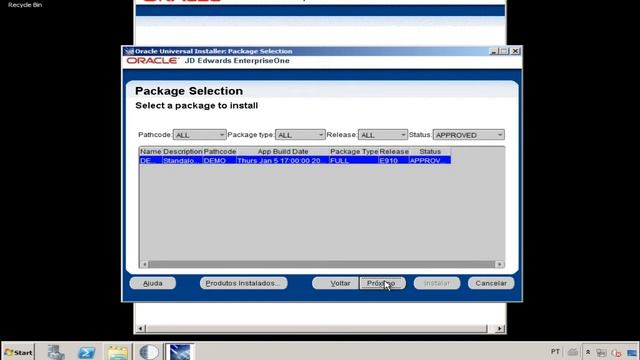
Task: Click the Name column header
Action: click(x=151, y=151)
